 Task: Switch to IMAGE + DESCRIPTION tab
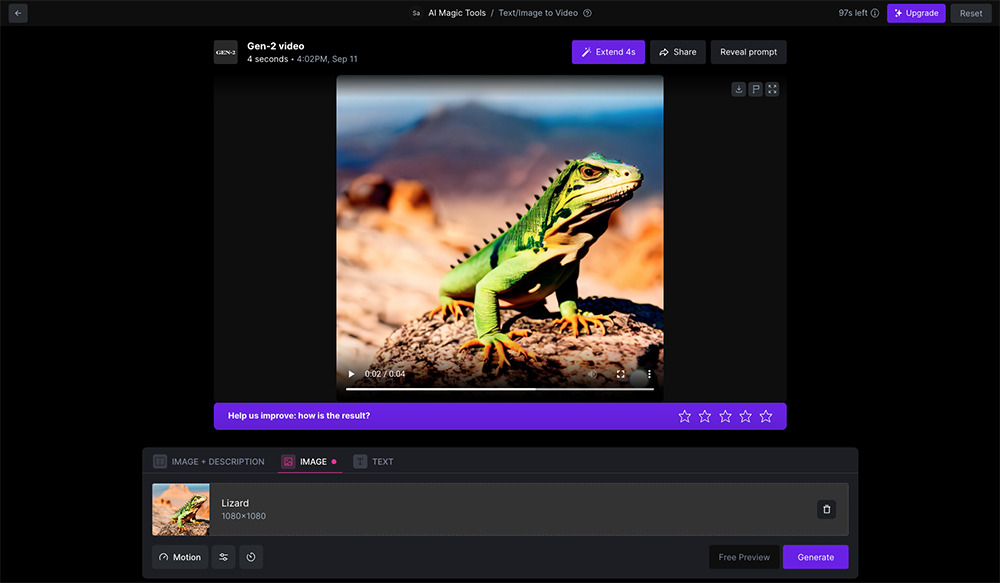tap(209, 461)
